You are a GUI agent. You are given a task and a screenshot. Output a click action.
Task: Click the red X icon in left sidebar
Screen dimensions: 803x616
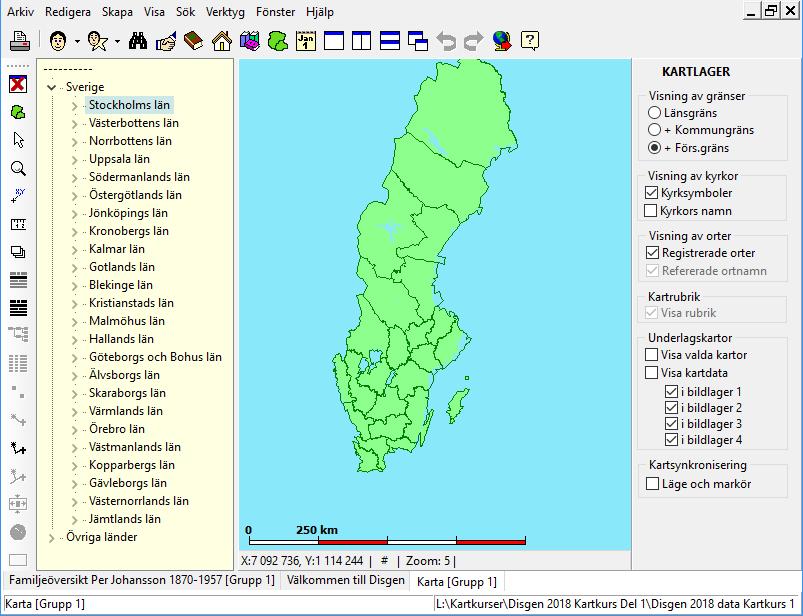pyautogui.click(x=18, y=84)
